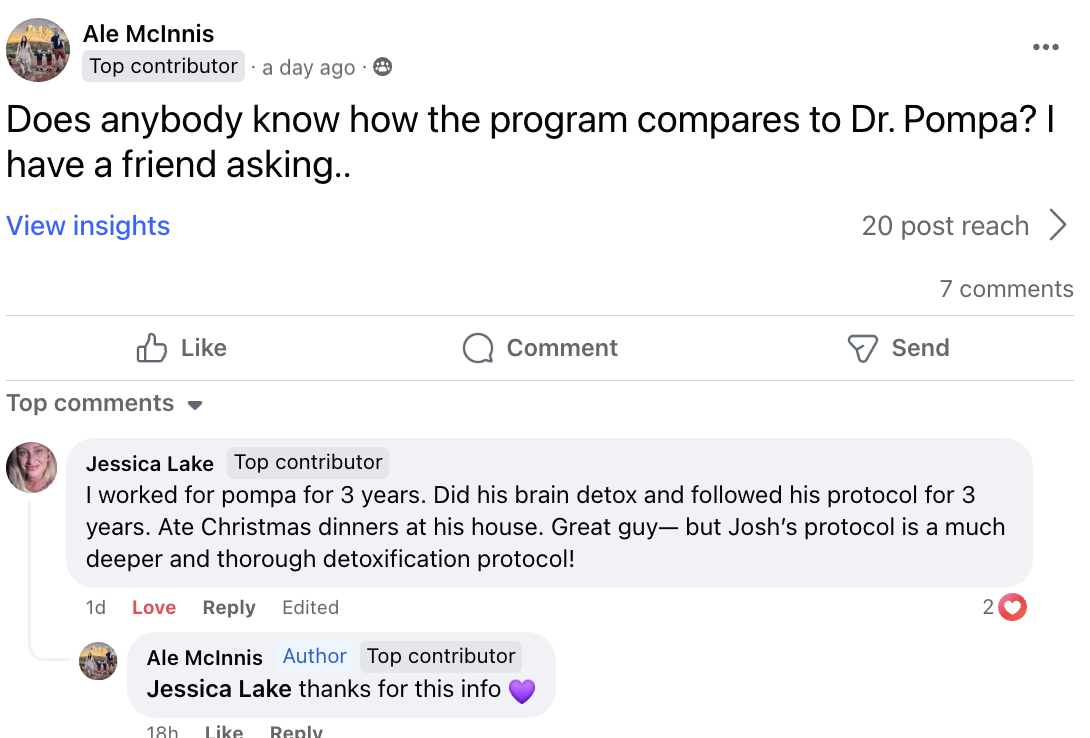The height and width of the screenshot is (738, 1090).
Task: Reply to Jessica Lake's comment
Action: tap(229, 607)
